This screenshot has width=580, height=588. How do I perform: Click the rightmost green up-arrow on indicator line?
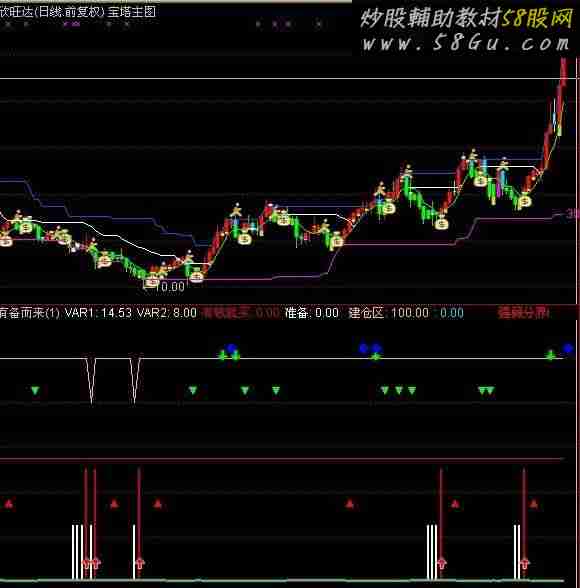(x=550, y=355)
